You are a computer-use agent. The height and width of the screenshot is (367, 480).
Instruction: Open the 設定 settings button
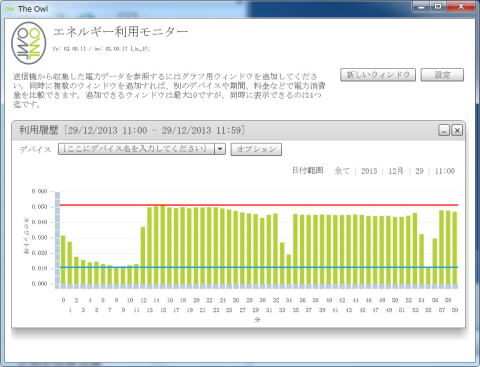(442, 75)
